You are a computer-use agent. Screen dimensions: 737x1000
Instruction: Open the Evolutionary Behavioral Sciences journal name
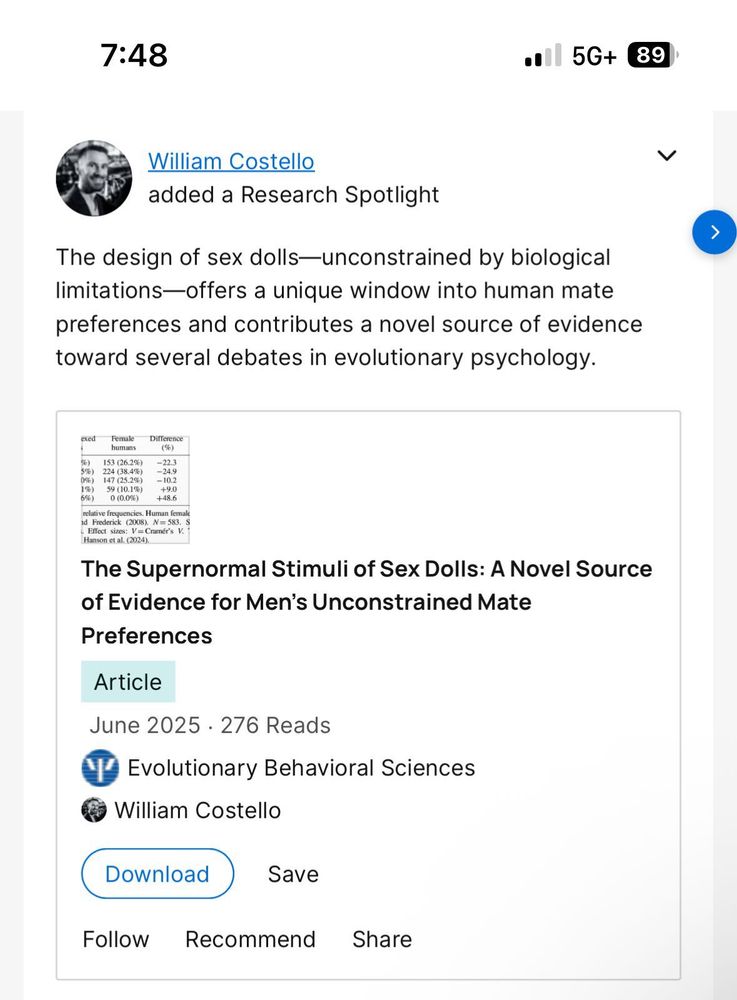coord(301,768)
